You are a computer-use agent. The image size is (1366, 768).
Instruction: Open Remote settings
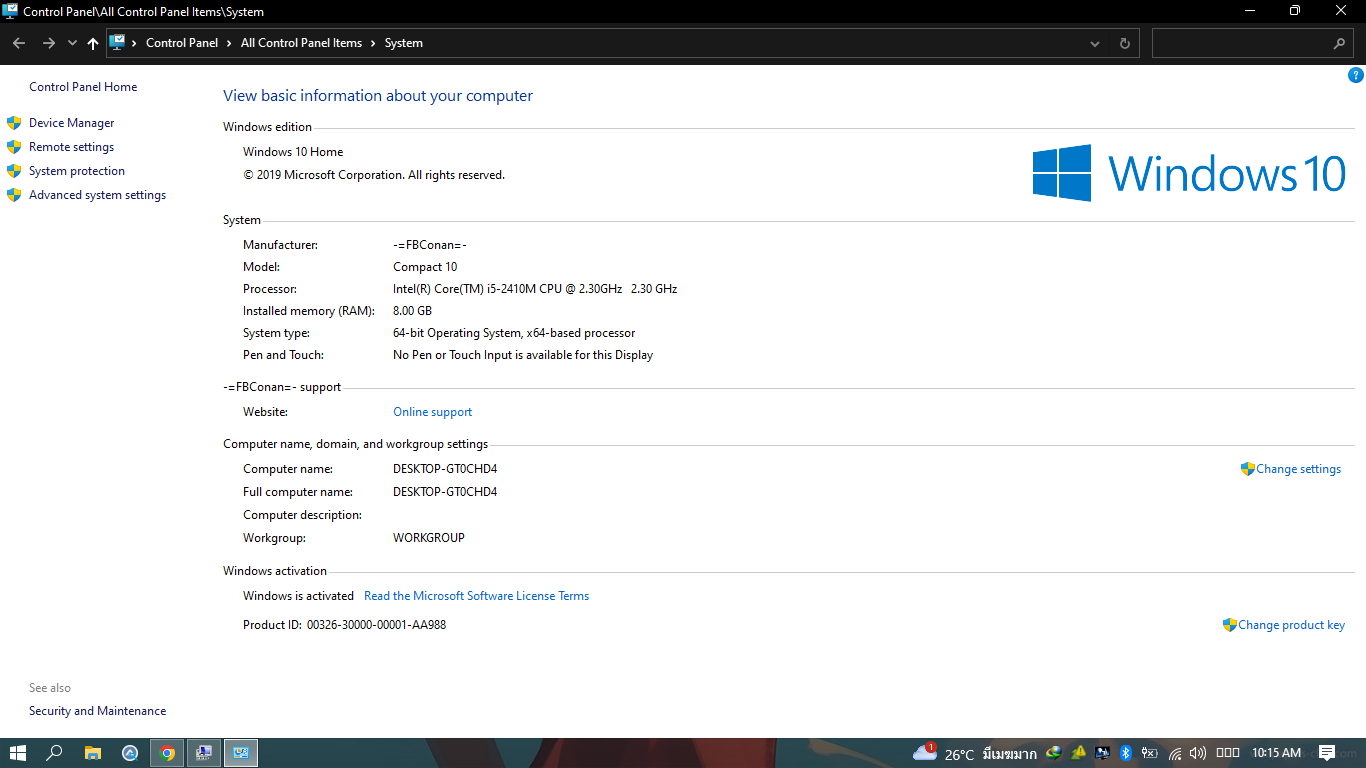coord(71,147)
